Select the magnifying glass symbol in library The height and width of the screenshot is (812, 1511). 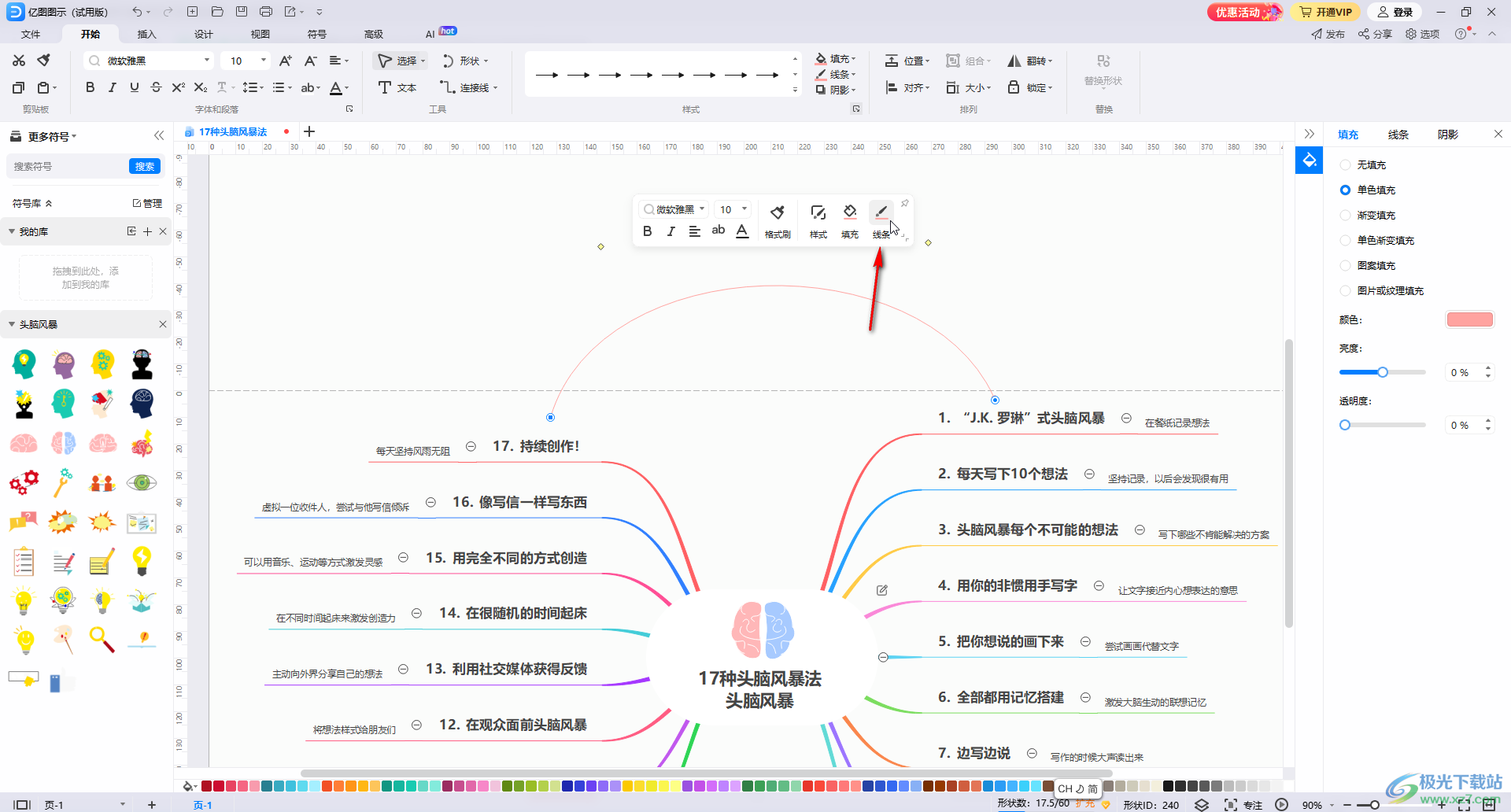coord(102,639)
